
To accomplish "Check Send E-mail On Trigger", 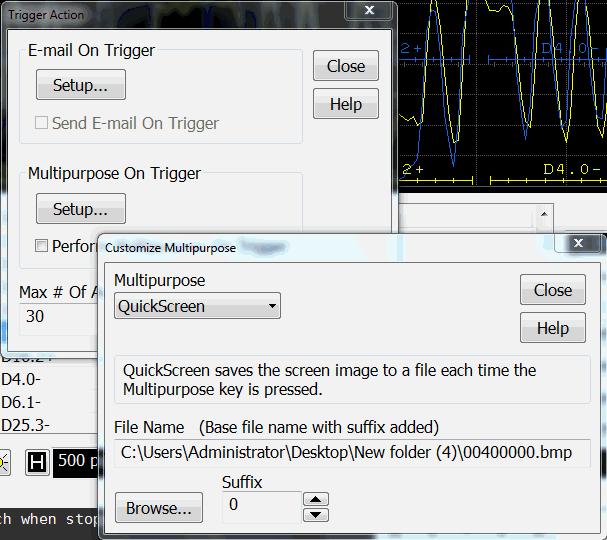I will tap(42, 123).
